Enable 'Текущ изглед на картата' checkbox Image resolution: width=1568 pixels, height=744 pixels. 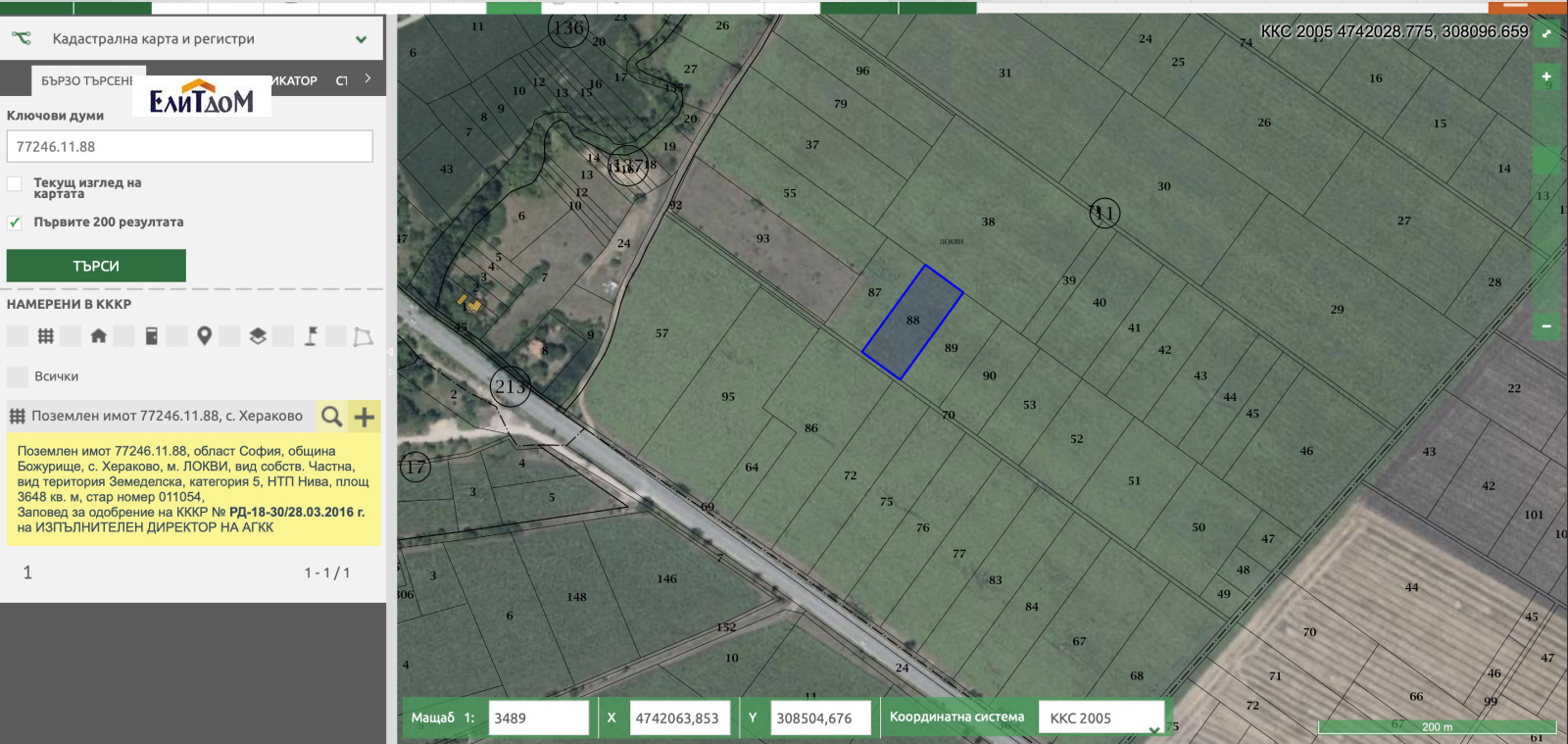click(15, 184)
